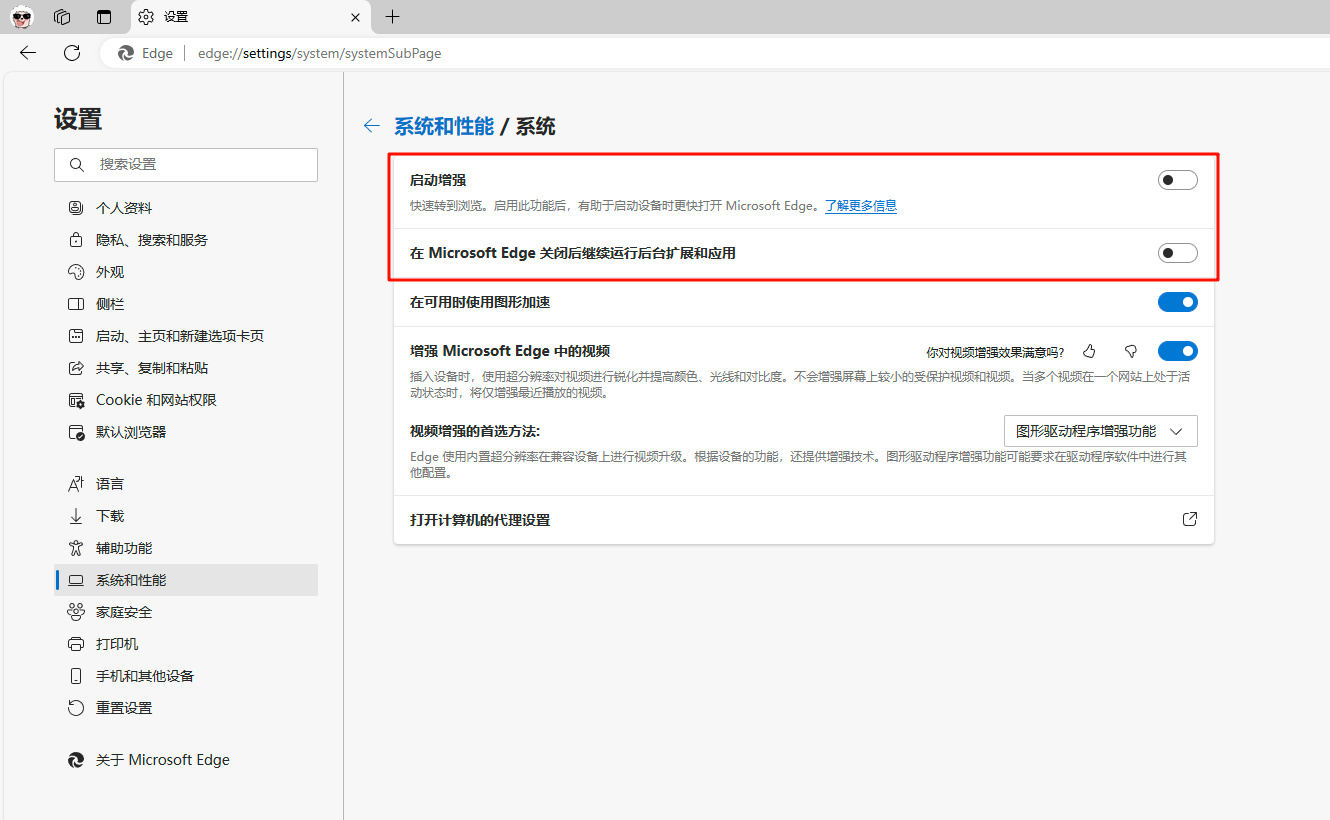Open a new tab with plus button
This screenshot has width=1330, height=820.
[393, 17]
